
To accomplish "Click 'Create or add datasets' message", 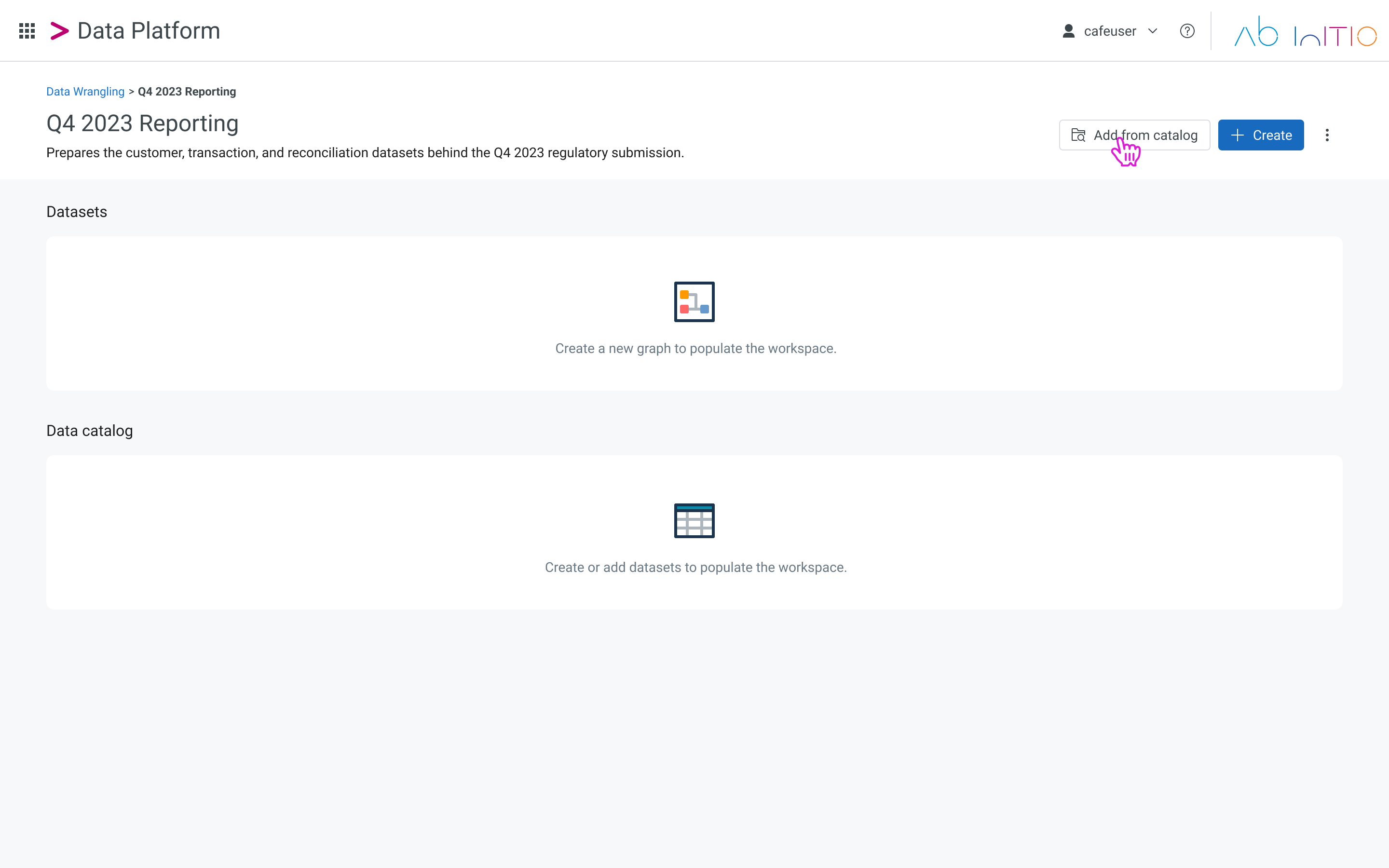I will (x=695, y=567).
